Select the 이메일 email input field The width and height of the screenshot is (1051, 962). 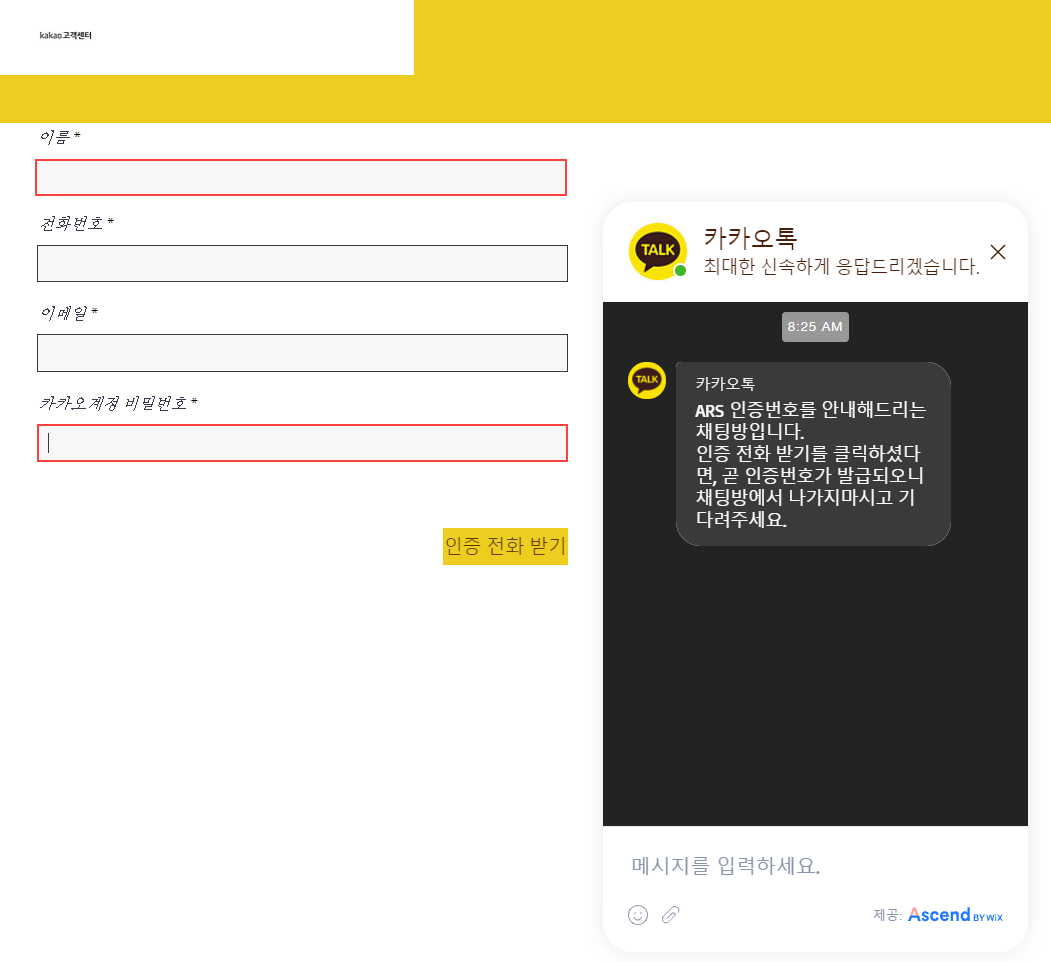pos(302,353)
